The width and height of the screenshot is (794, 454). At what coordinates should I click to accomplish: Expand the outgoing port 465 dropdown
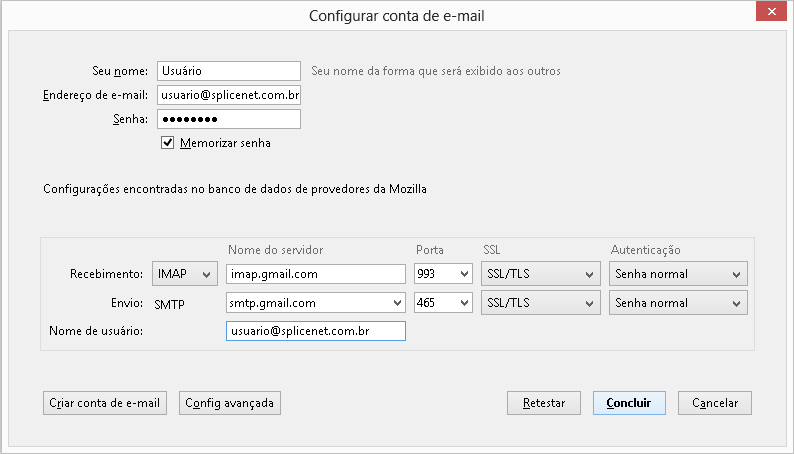(443, 303)
